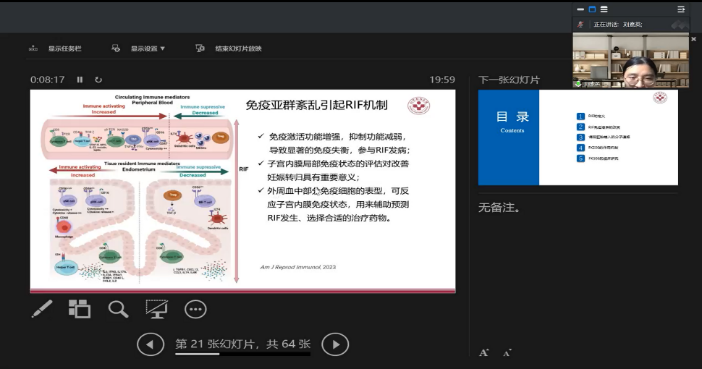Click the Am J Reprod Immunol citation
Viewport: 702px width, 369px height.
(298, 267)
